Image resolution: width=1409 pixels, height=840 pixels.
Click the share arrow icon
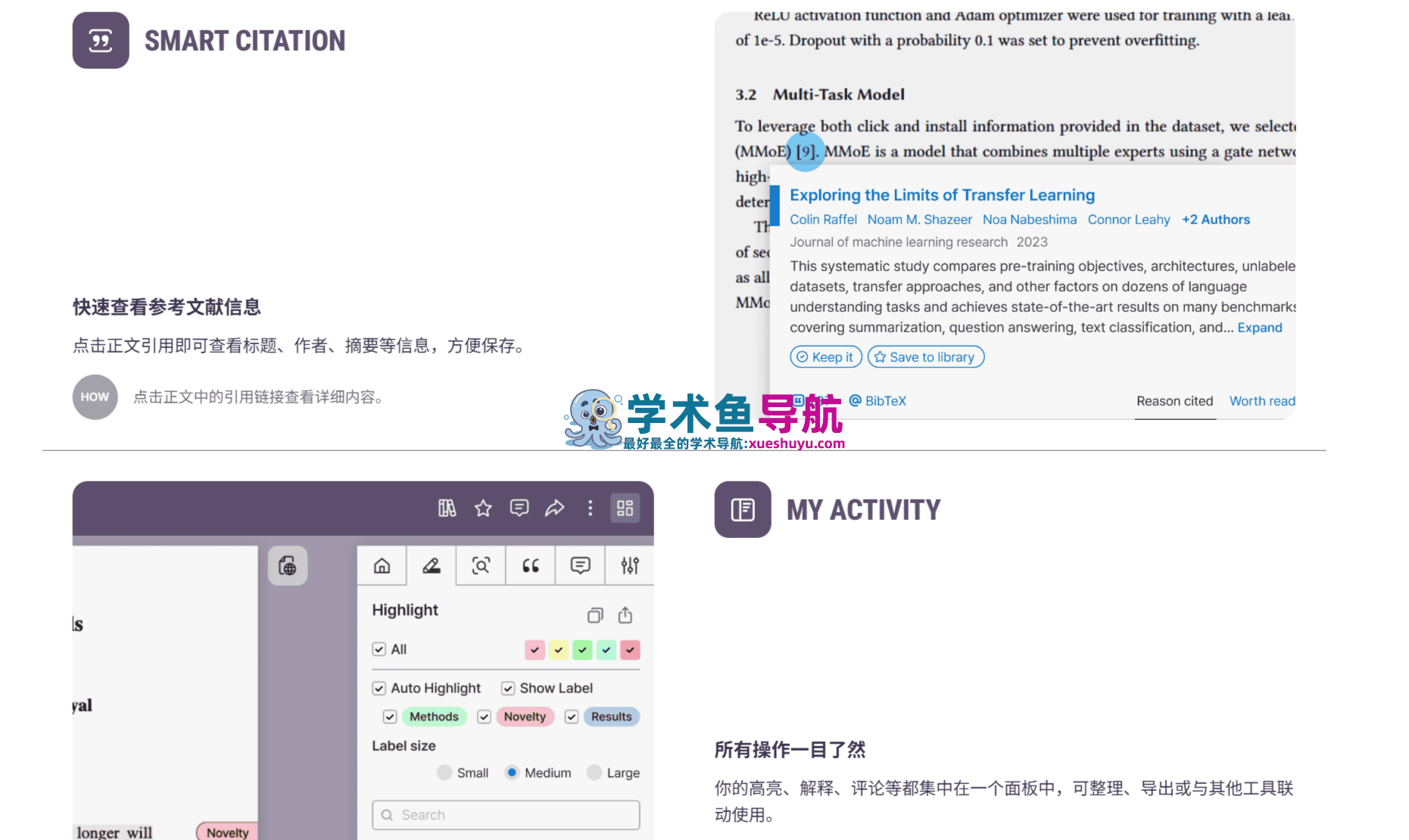coord(555,508)
